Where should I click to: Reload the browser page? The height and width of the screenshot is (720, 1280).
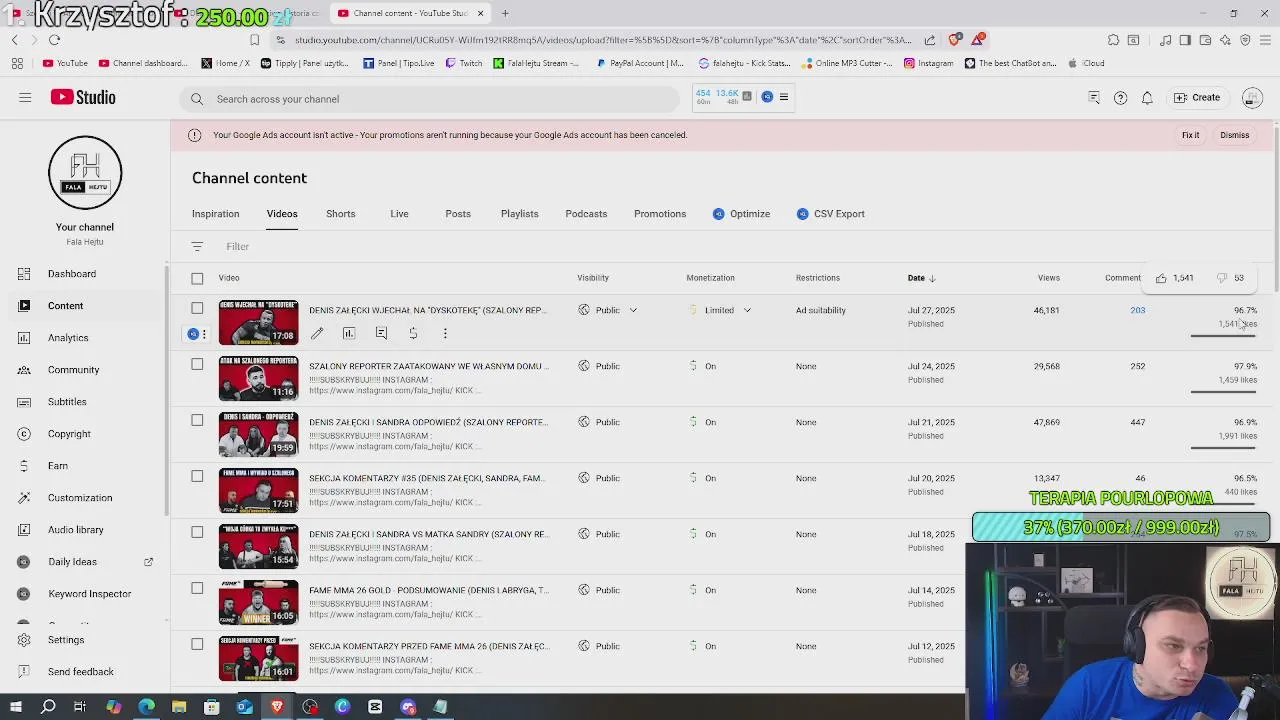[x=54, y=40]
